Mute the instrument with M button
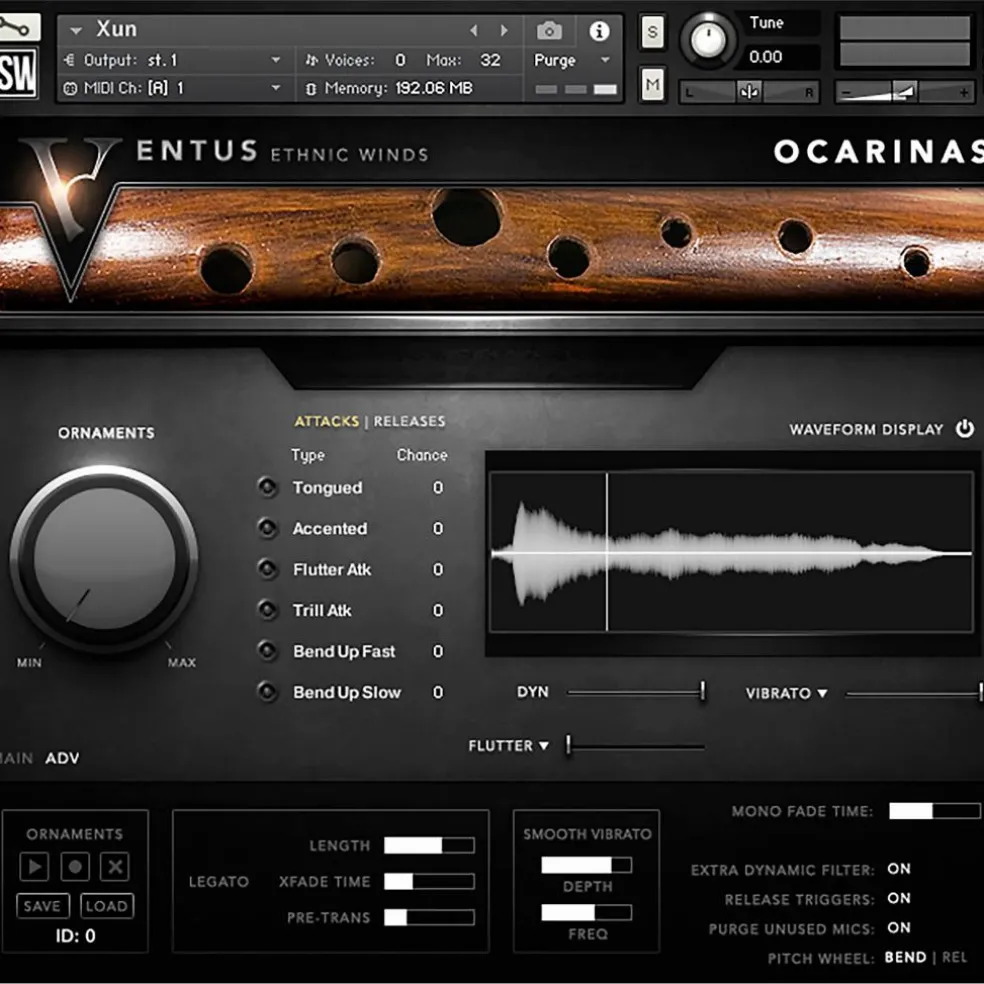 coord(653,84)
